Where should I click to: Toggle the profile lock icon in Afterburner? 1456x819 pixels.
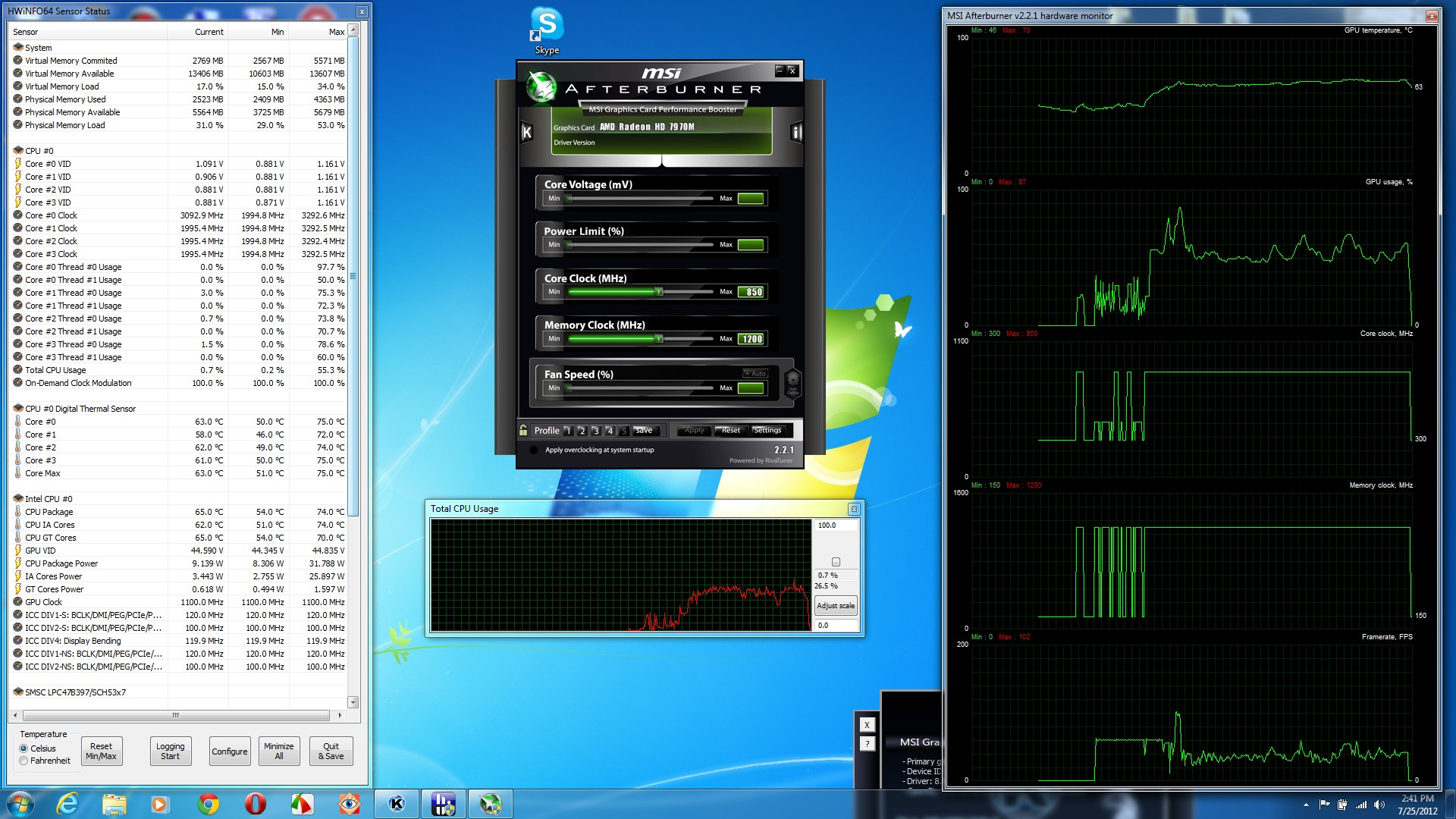tap(523, 430)
